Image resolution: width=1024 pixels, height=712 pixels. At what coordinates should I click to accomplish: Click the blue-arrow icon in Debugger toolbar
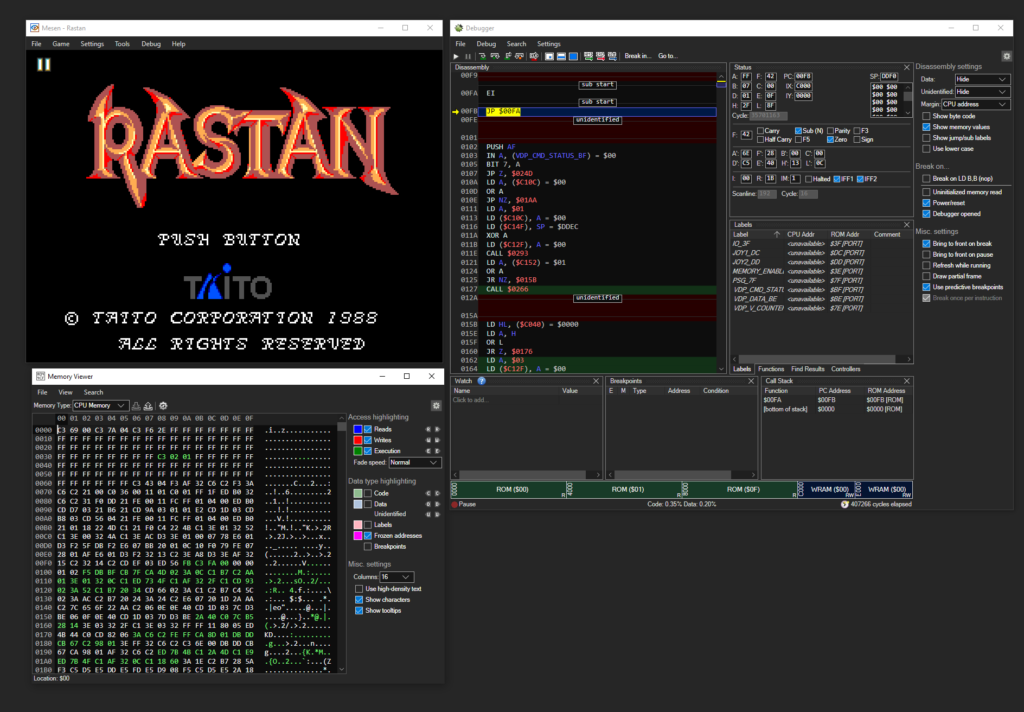pos(612,56)
